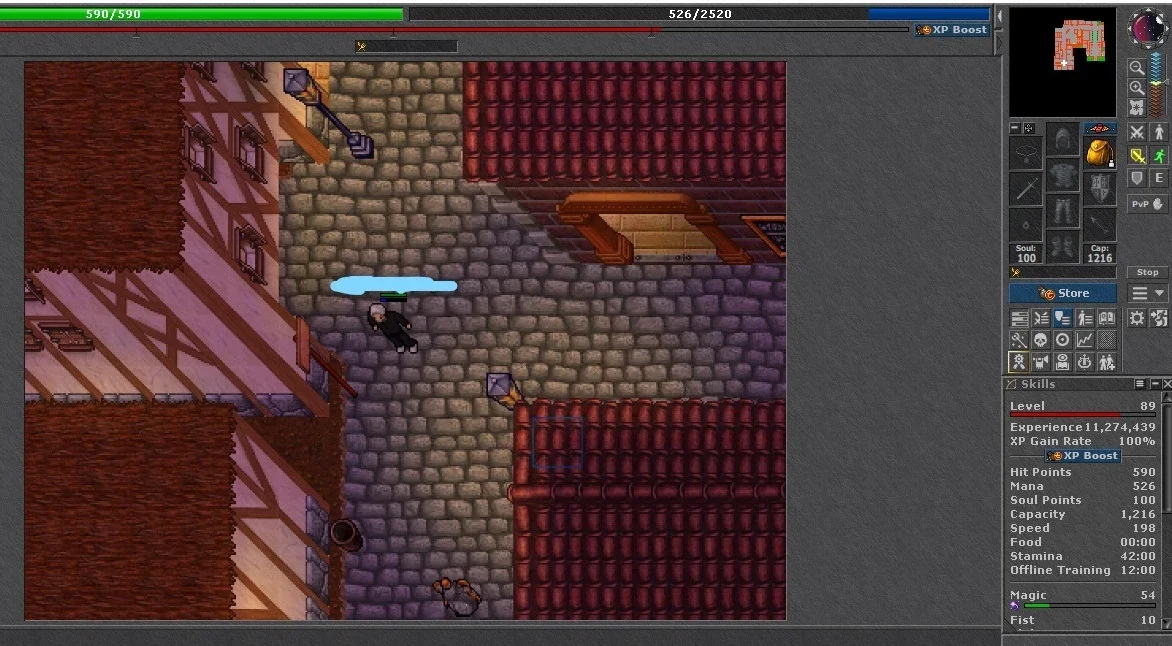Toggle the person with list panel
Screen dimensions: 1172x646
click(x=1084, y=318)
